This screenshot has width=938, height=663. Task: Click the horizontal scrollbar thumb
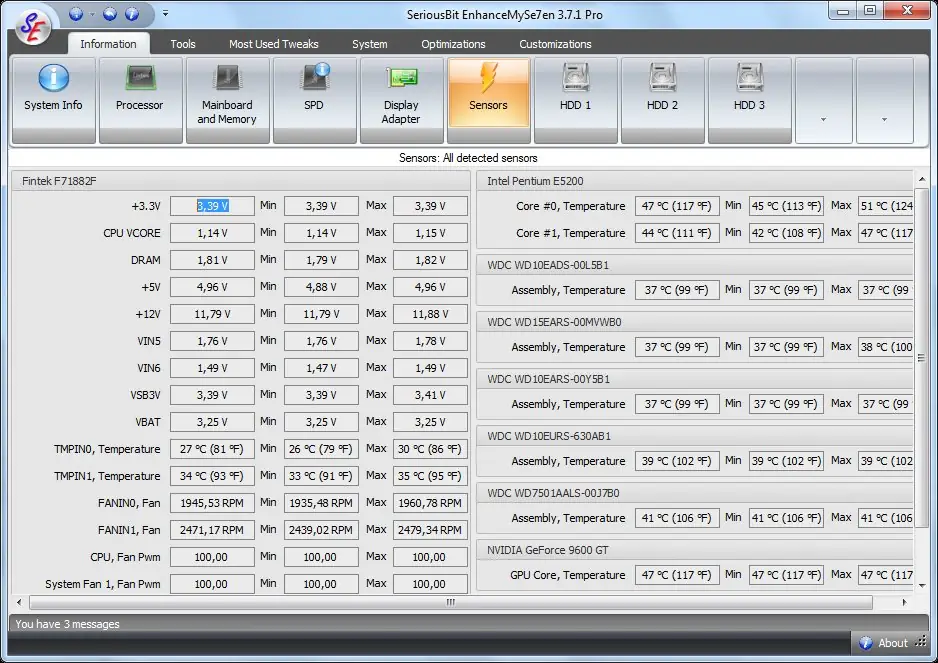(450, 602)
